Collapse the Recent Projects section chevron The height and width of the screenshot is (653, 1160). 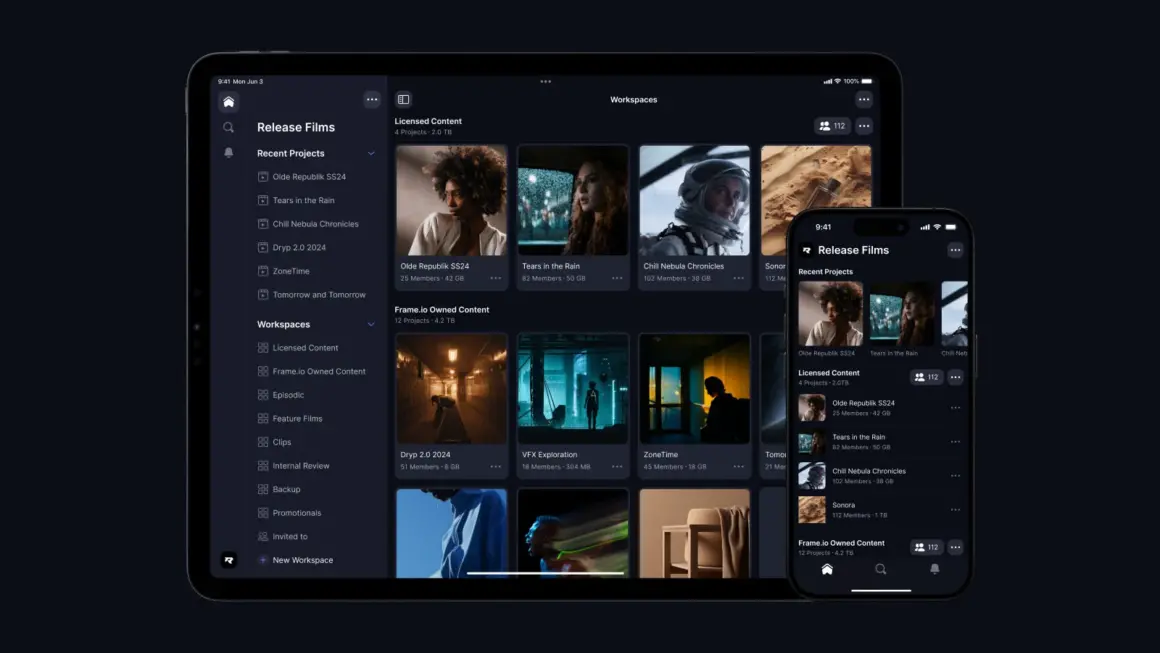coord(371,154)
